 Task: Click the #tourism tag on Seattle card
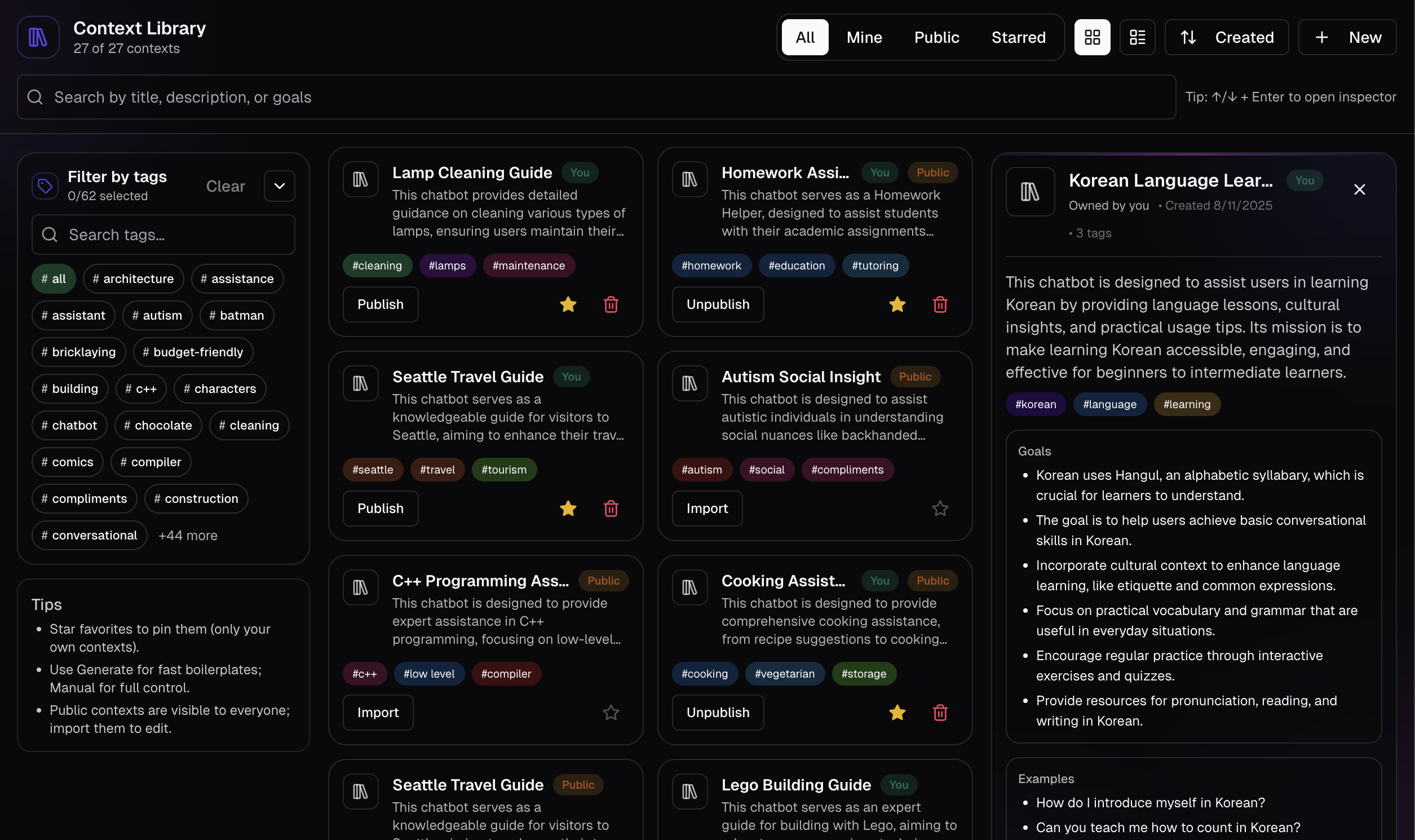(504, 470)
